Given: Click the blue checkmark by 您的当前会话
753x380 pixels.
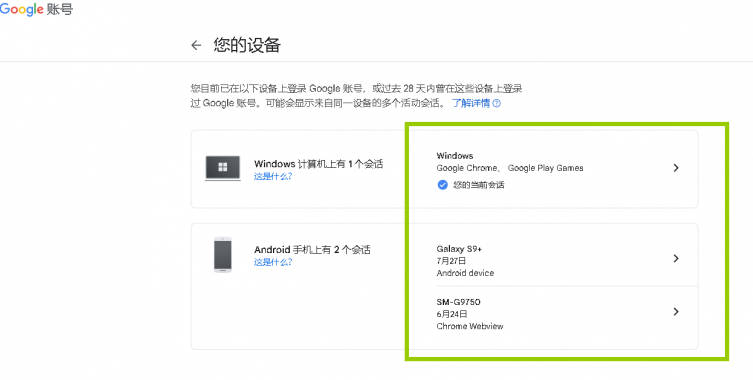Looking at the screenshot, I should pos(442,184).
